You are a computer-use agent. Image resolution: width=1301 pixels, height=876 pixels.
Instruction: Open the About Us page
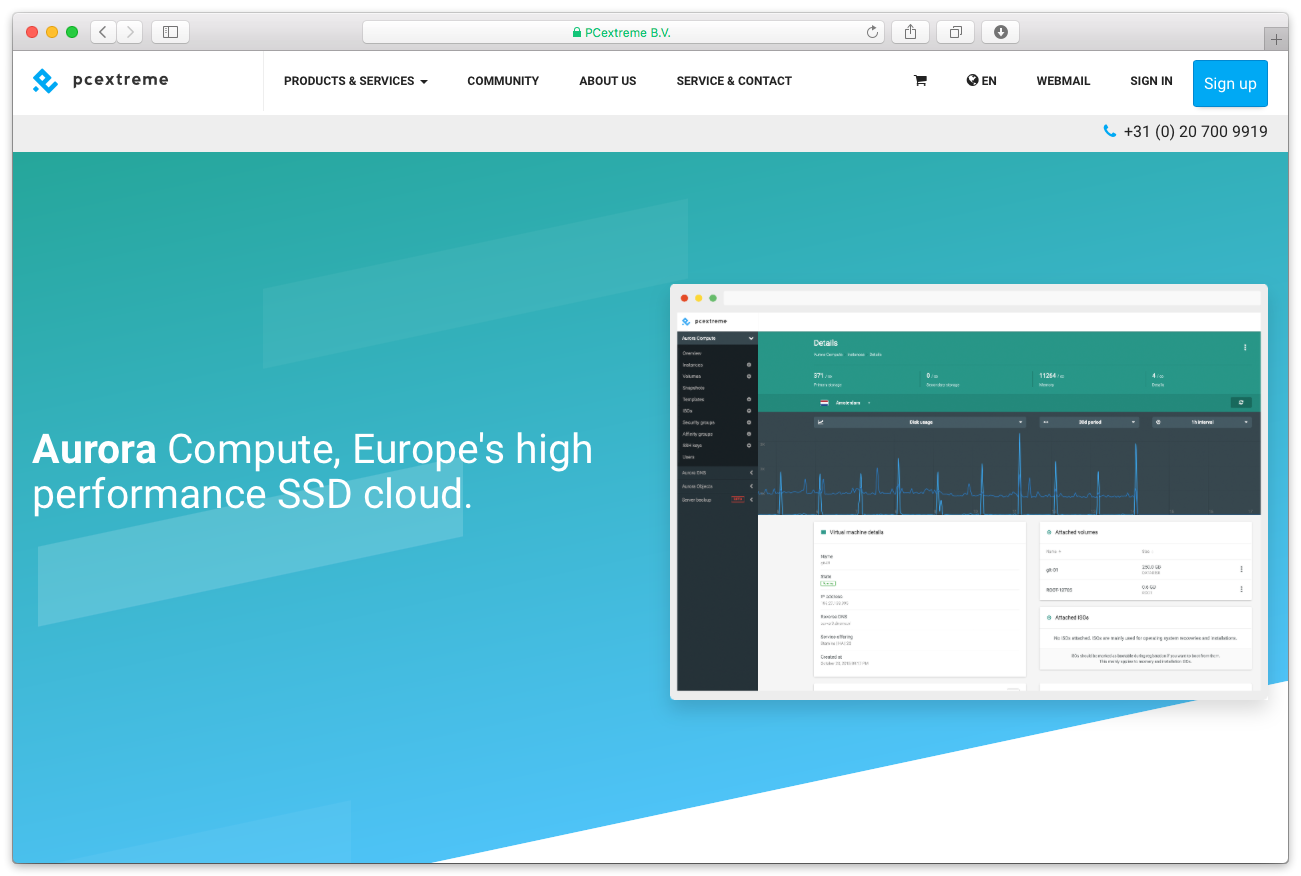point(608,81)
